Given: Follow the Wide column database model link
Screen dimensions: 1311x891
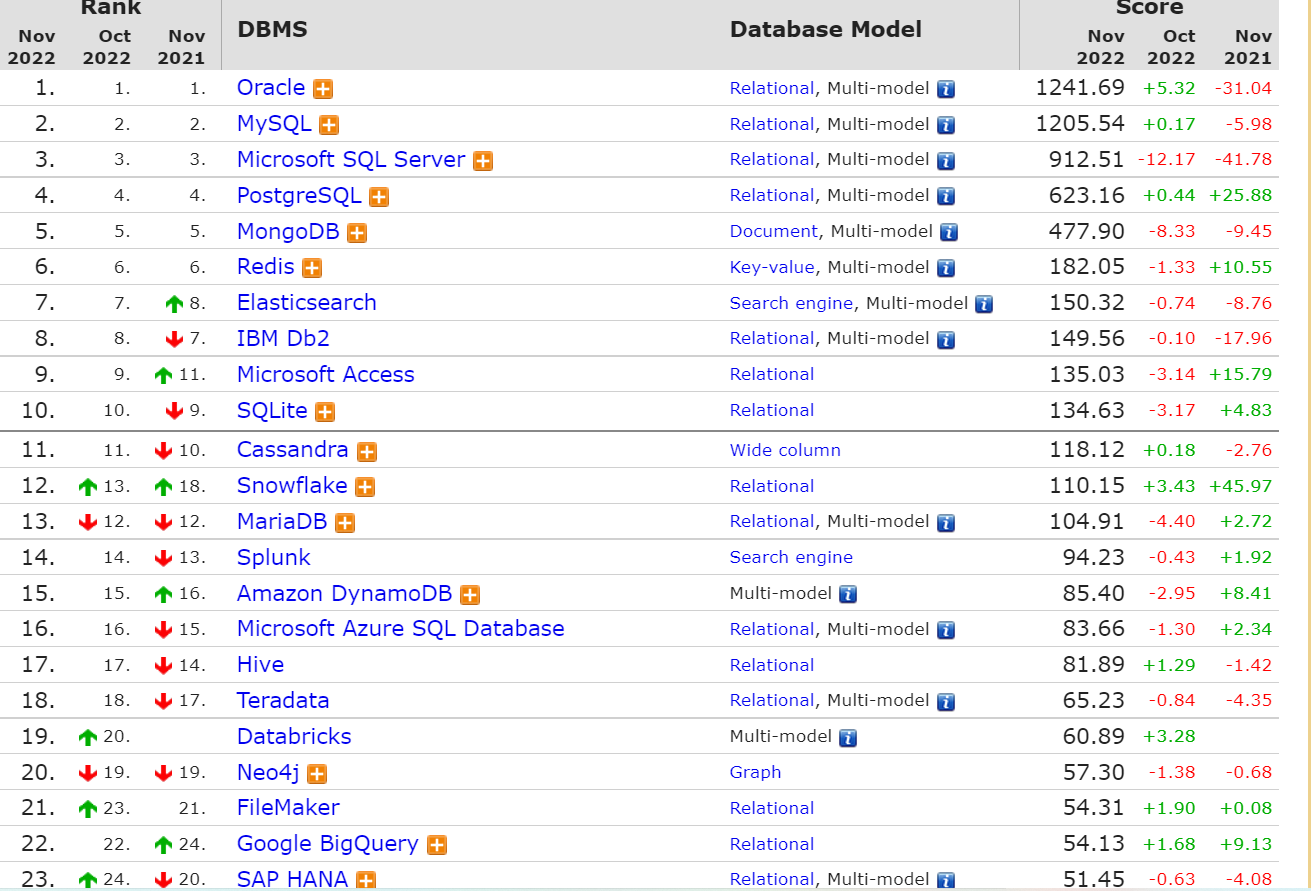Looking at the screenshot, I should click(785, 450).
